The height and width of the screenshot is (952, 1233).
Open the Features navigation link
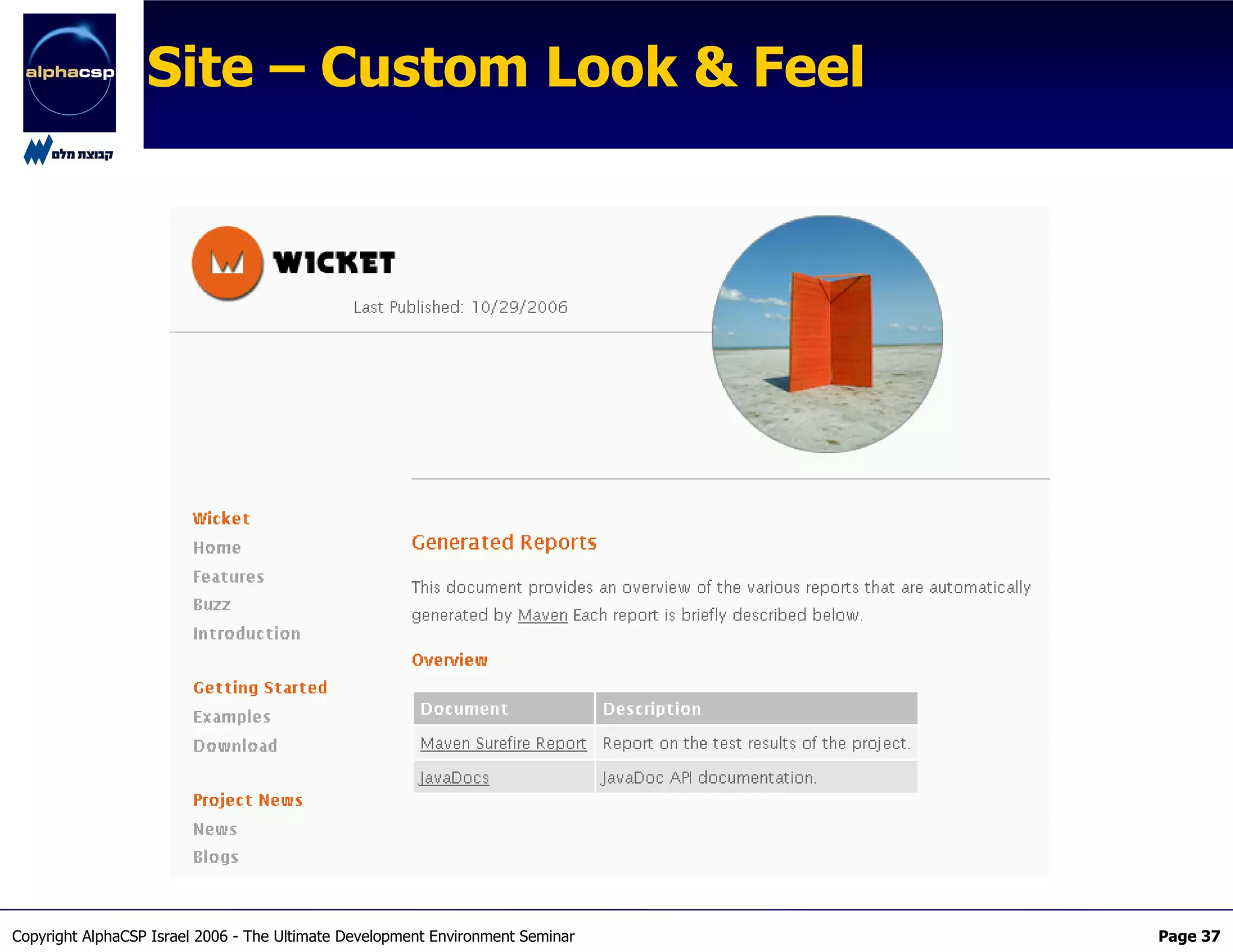[x=228, y=576]
